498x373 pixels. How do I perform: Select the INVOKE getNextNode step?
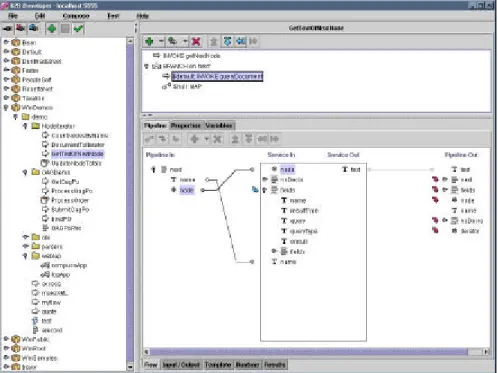(x=192, y=56)
